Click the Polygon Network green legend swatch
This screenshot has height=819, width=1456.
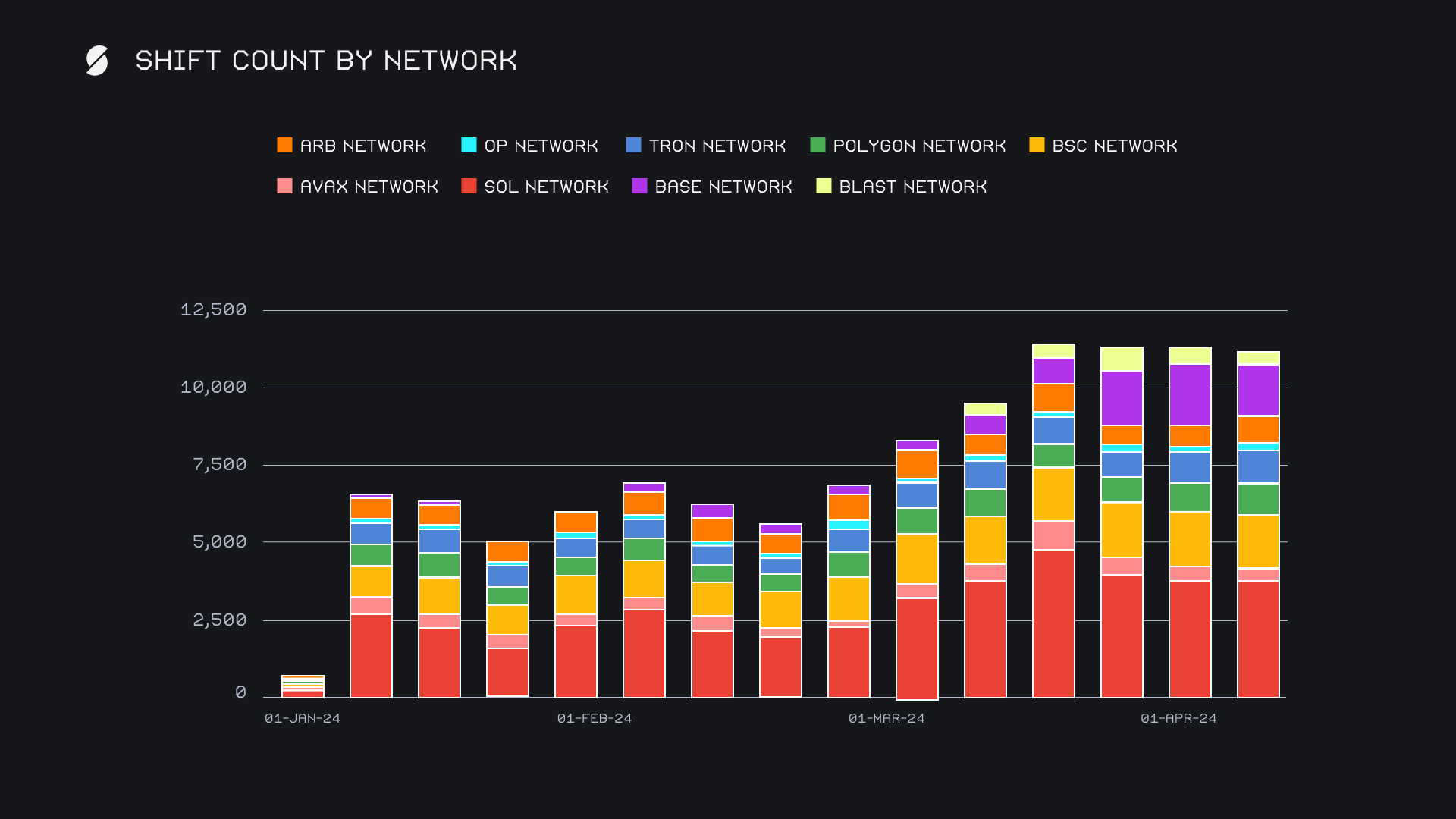[817, 145]
